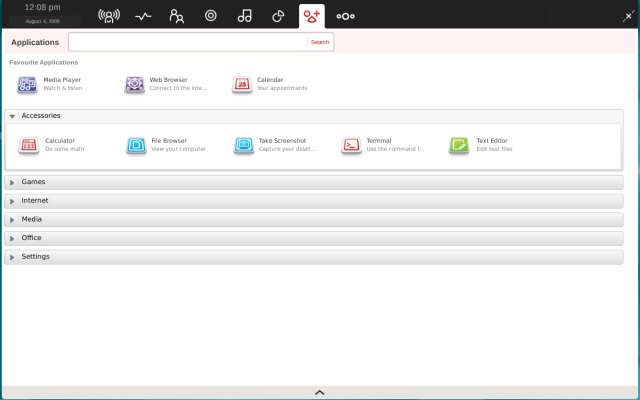Click the Search button
This screenshot has width=640, height=400.
(x=320, y=42)
